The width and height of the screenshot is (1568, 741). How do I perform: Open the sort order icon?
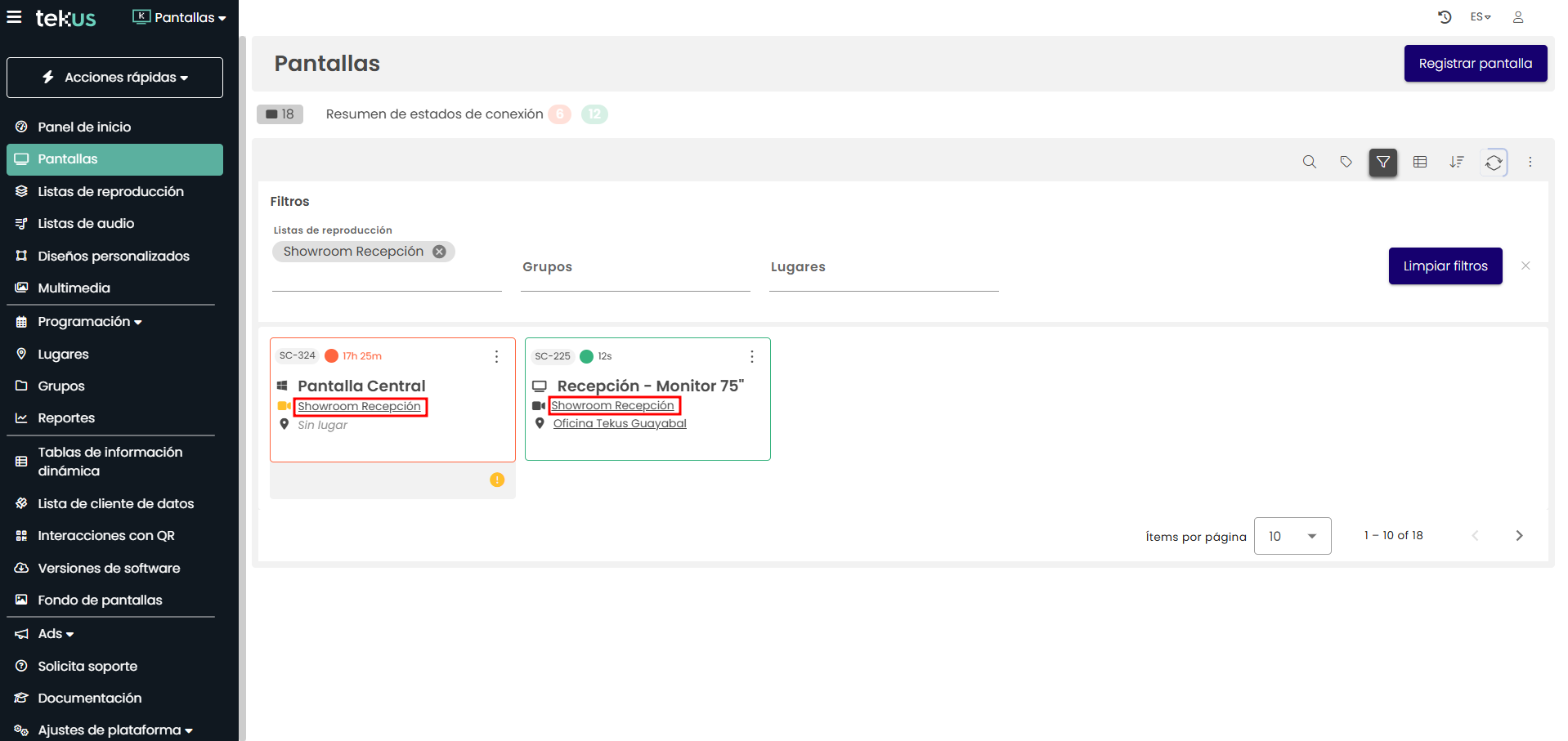(1456, 162)
